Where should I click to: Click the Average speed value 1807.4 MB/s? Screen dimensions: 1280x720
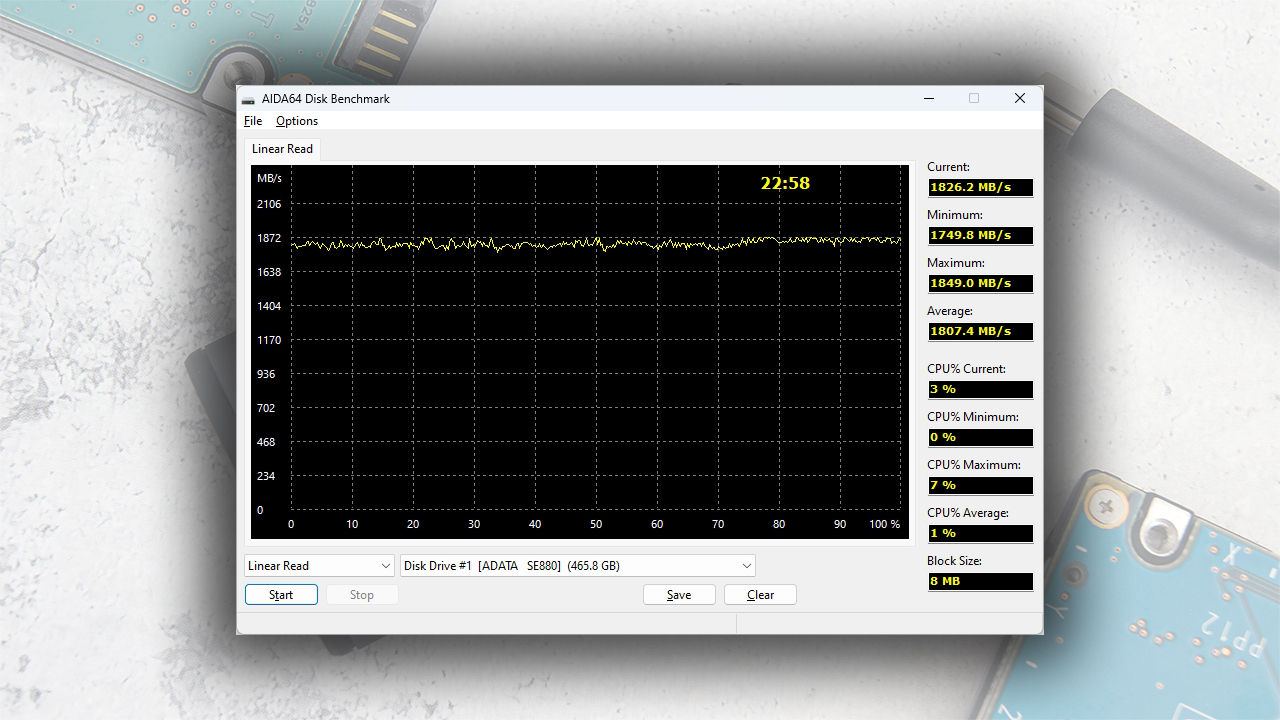980,331
